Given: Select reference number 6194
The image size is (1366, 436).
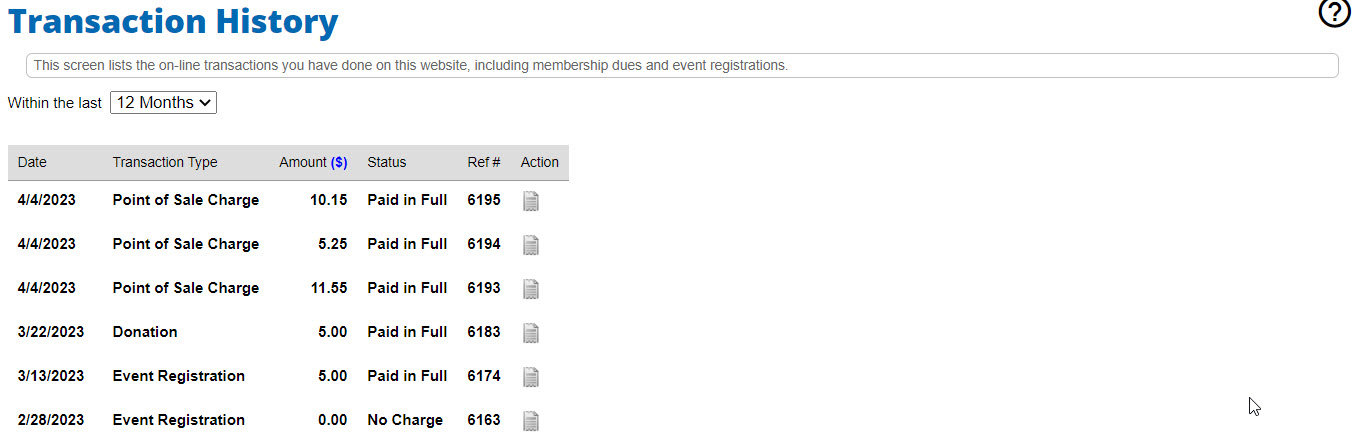Looking at the screenshot, I should (x=484, y=244).
